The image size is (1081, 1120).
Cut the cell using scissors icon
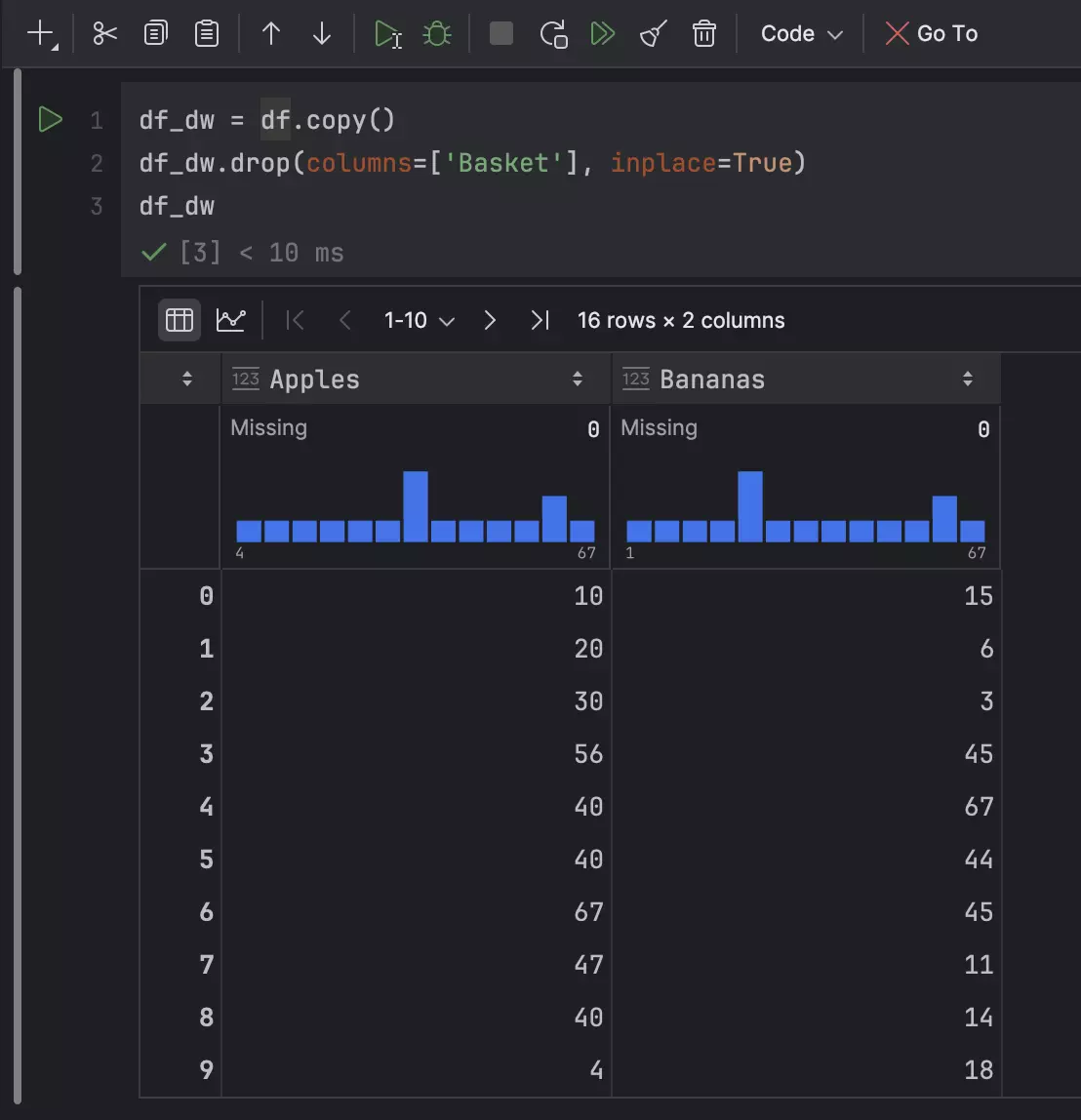104,34
